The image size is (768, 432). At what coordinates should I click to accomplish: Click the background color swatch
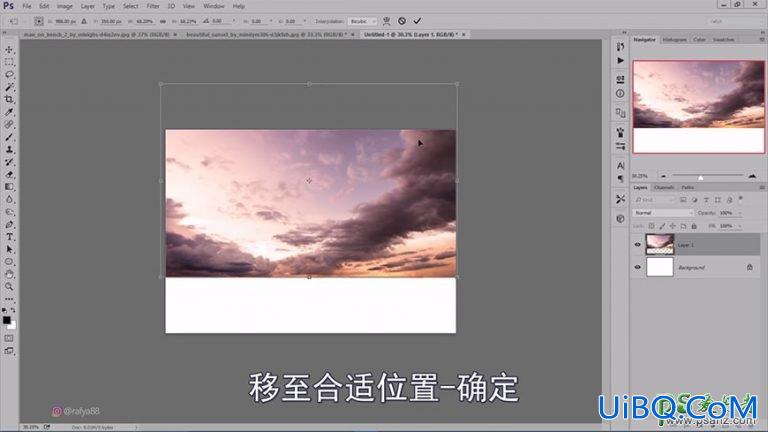pos(12,325)
